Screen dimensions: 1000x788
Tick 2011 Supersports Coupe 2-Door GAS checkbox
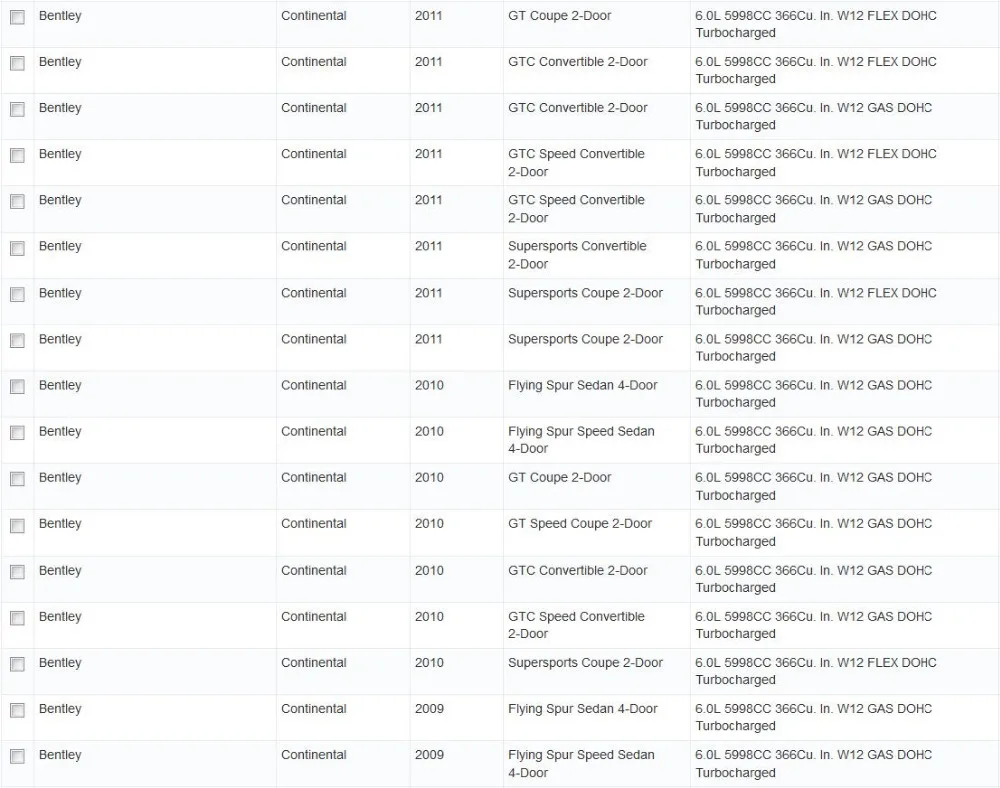(x=17, y=340)
